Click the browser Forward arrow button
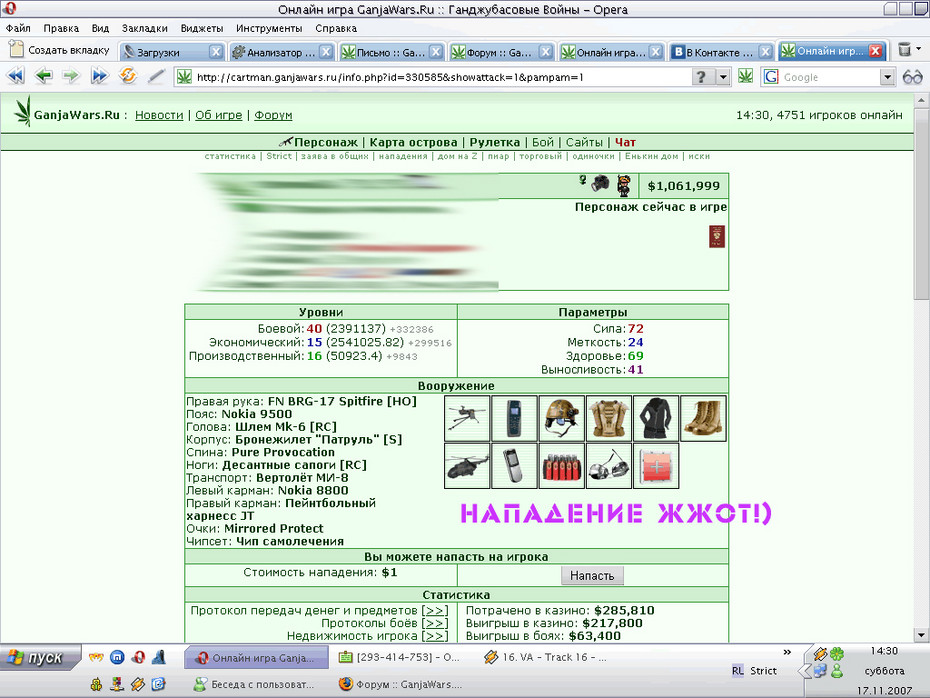This screenshot has height=698, width=930. (71, 76)
